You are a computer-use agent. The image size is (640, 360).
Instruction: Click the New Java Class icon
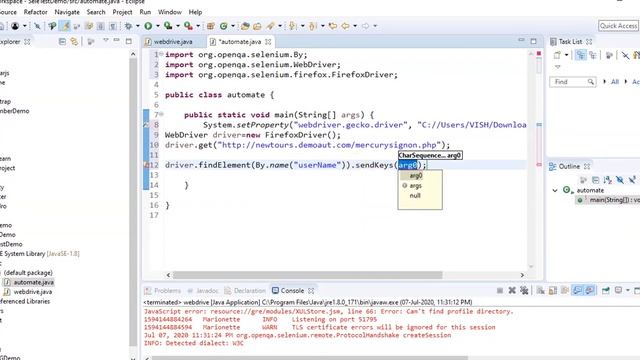224,26
